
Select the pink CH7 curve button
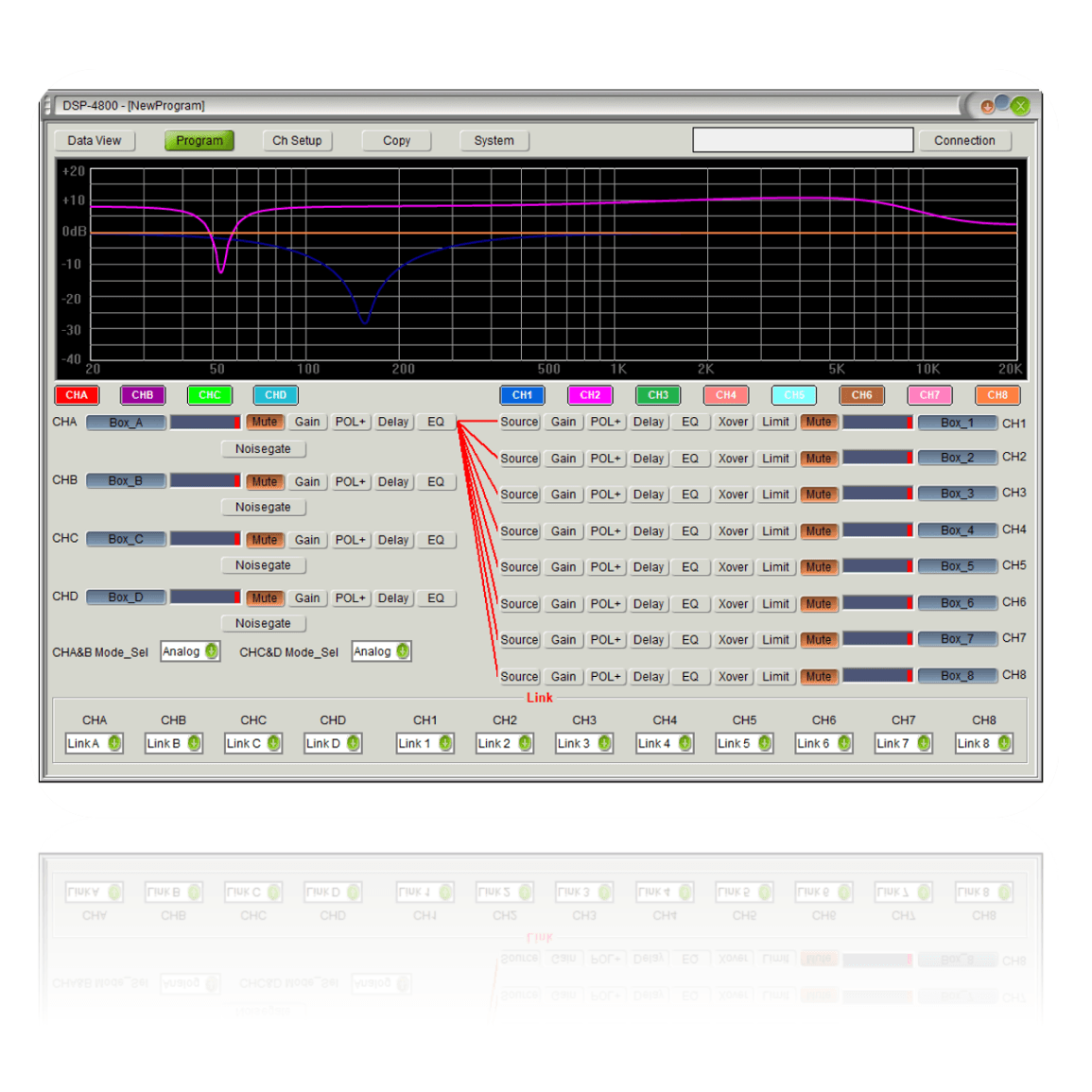tap(929, 395)
